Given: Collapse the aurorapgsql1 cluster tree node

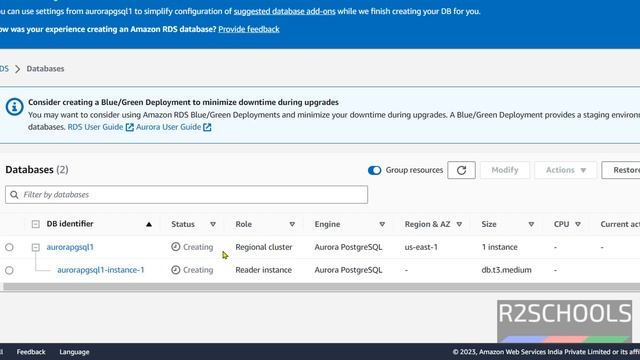Looking at the screenshot, I should pos(36,247).
